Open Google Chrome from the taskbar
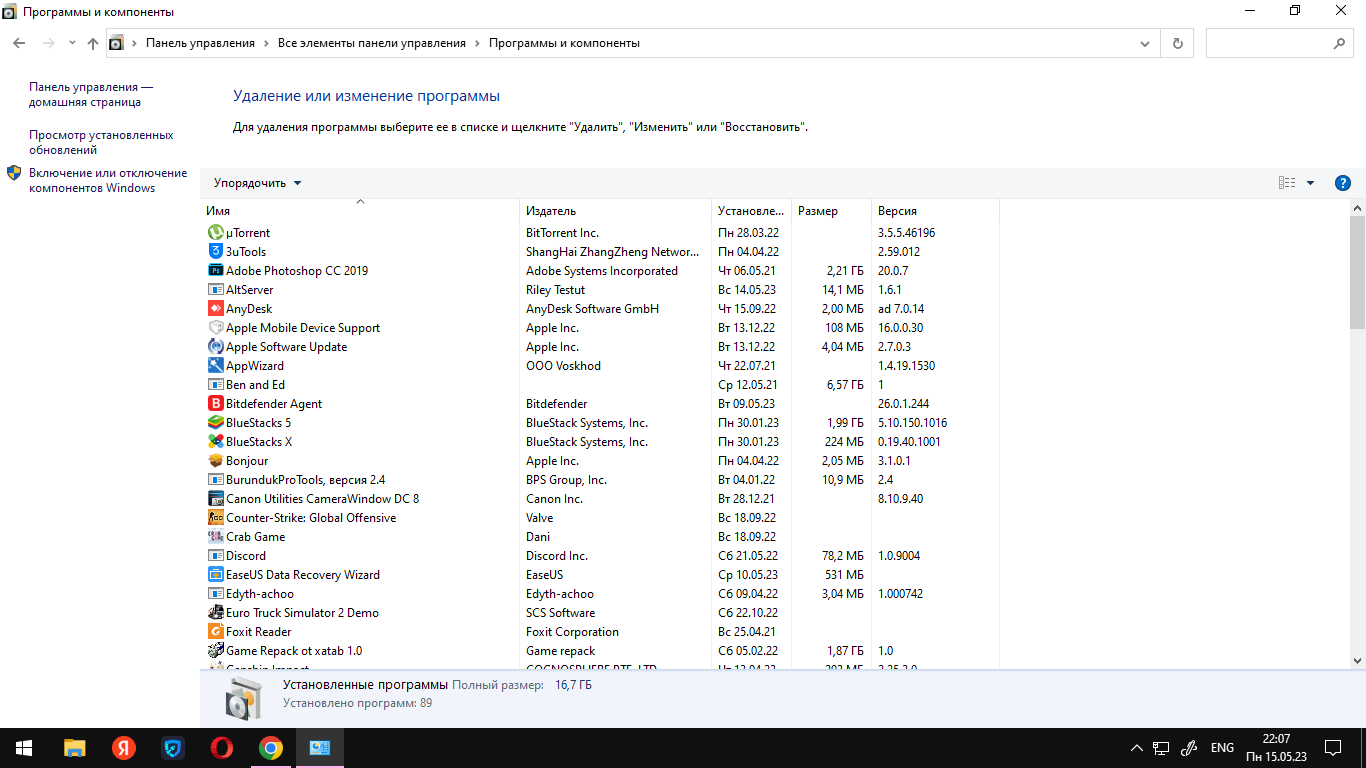This screenshot has height=768, width=1366. 270,748
